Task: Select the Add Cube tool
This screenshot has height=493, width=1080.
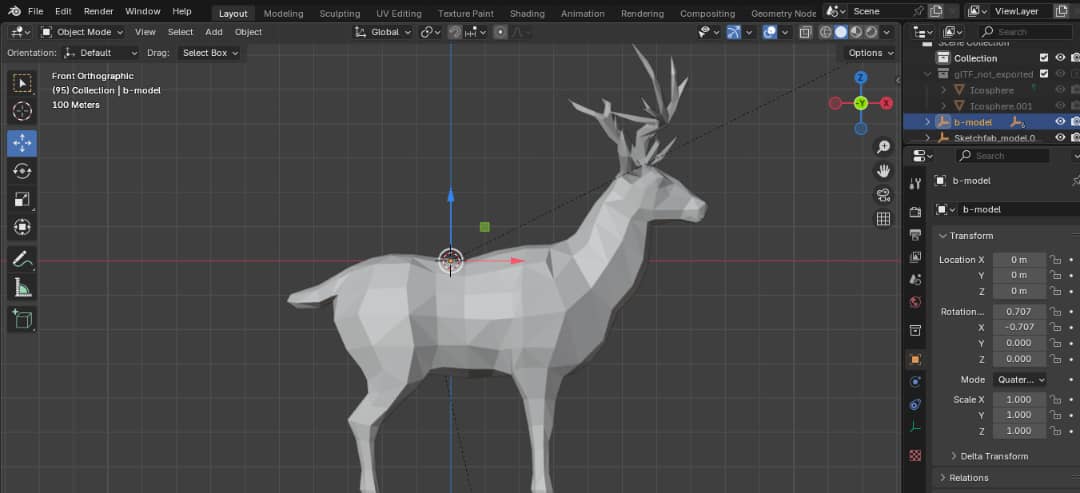Action: tap(23, 319)
